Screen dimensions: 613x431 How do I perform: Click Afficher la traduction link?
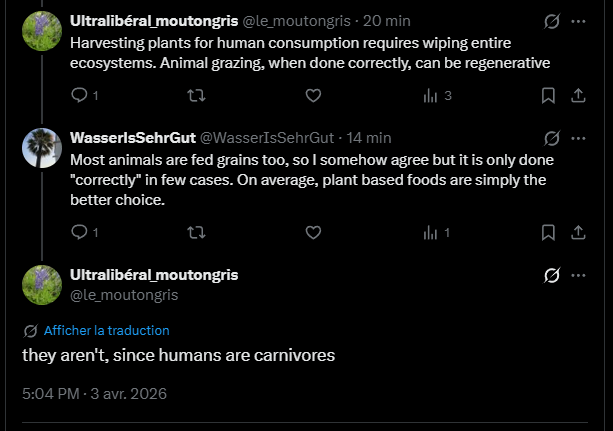(x=106, y=330)
